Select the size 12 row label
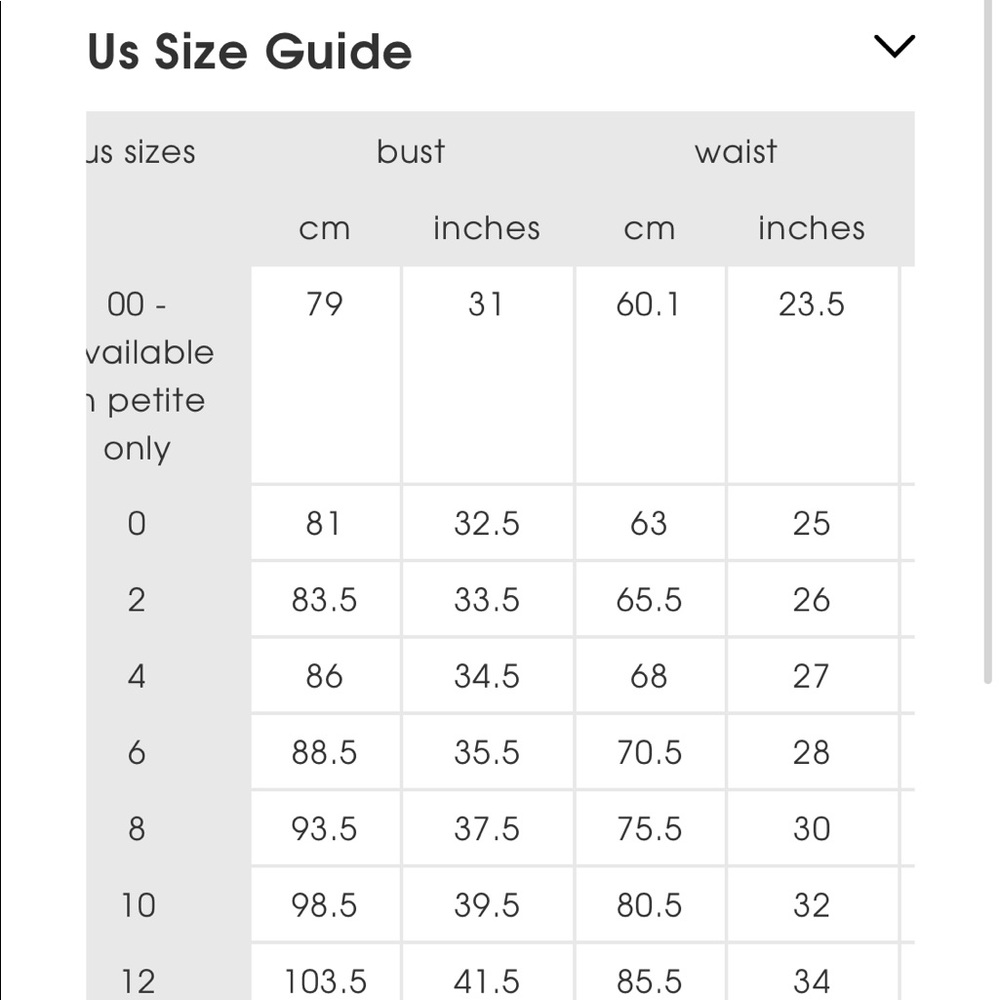This screenshot has width=1000, height=1000. 138,981
